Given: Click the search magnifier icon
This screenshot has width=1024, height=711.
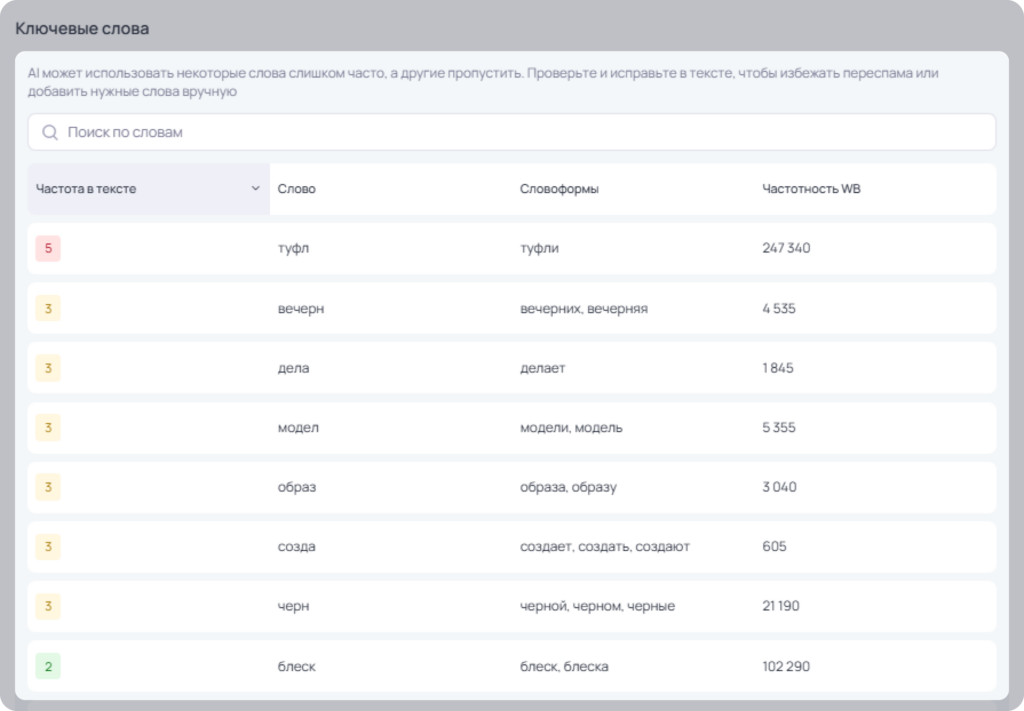Looking at the screenshot, I should [50, 133].
